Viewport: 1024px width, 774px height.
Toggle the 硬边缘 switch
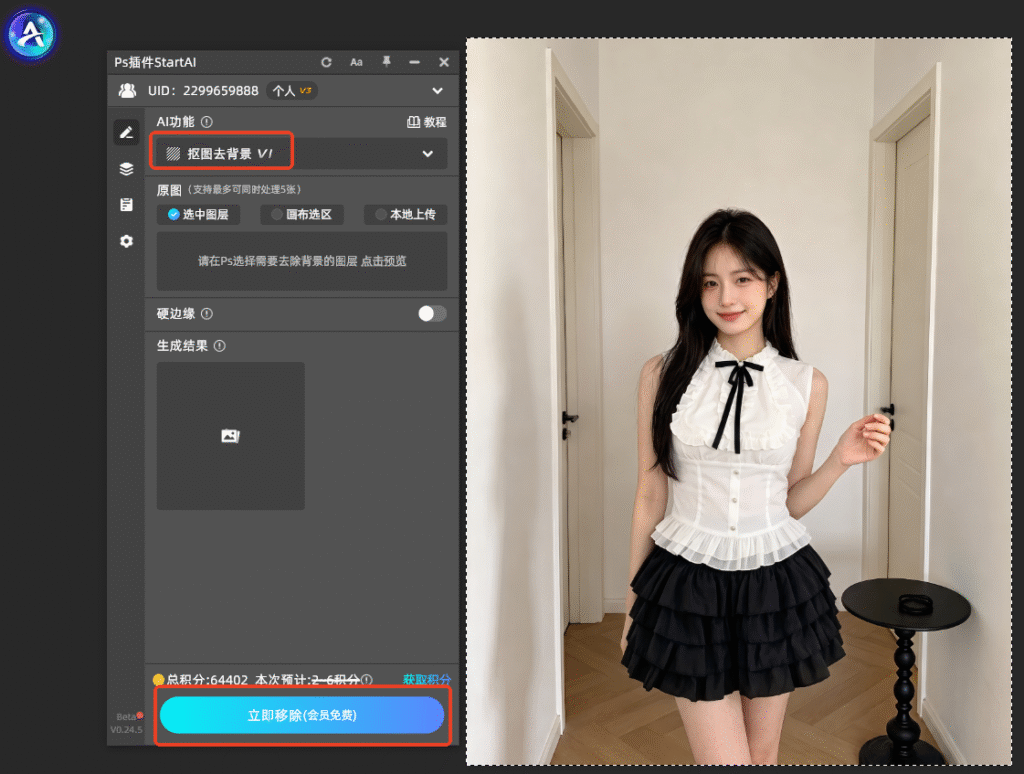click(432, 314)
